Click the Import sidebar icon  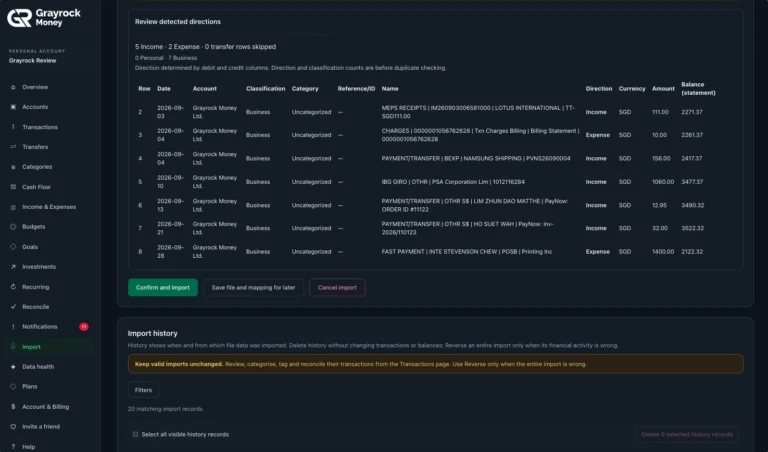coord(13,347)
